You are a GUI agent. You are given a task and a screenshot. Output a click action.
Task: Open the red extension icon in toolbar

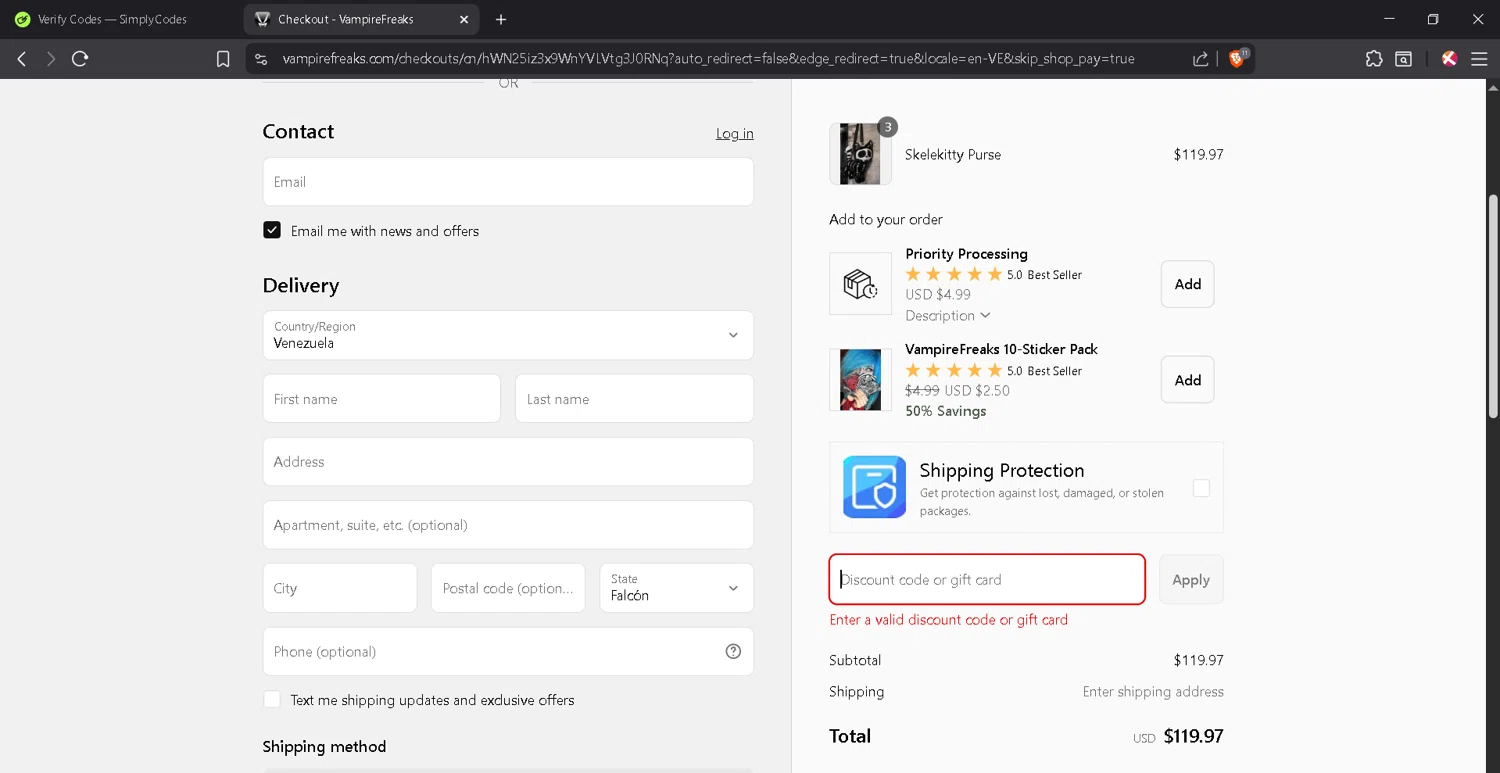(x=1449, y=59)
